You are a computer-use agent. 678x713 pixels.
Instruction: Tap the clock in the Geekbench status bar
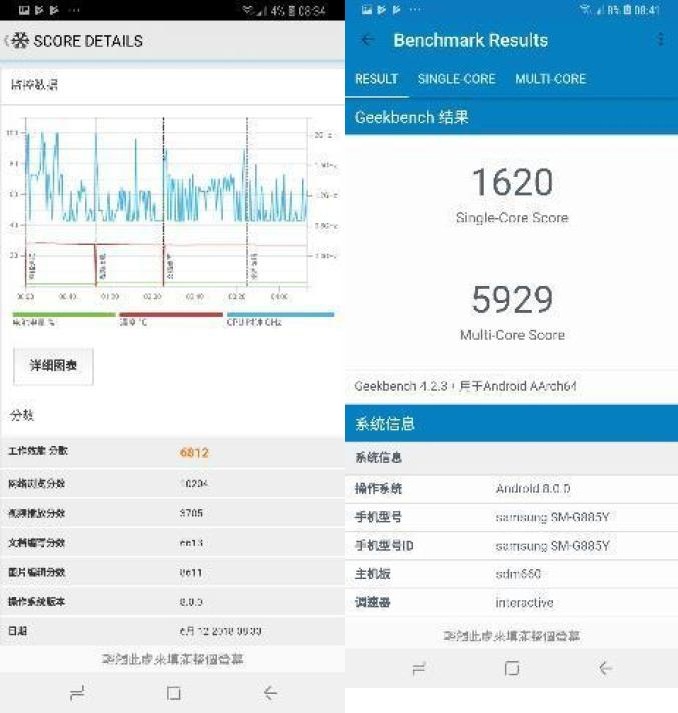pos(647,10)
